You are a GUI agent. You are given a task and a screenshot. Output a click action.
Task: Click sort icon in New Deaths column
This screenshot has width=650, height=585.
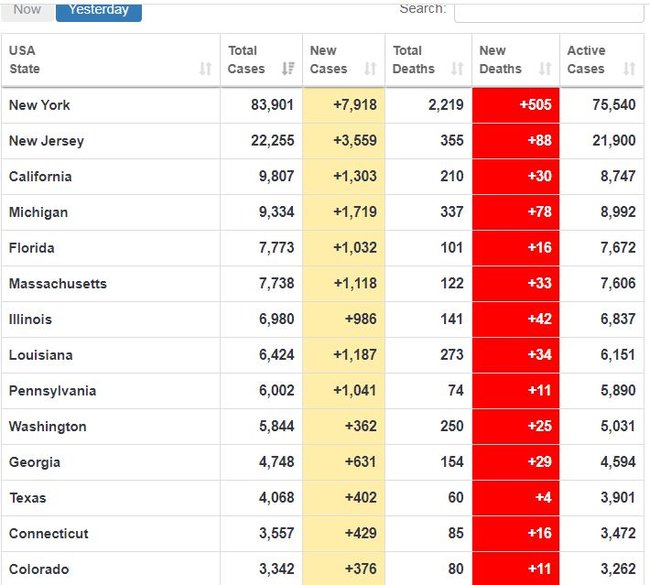coord(545,69)
